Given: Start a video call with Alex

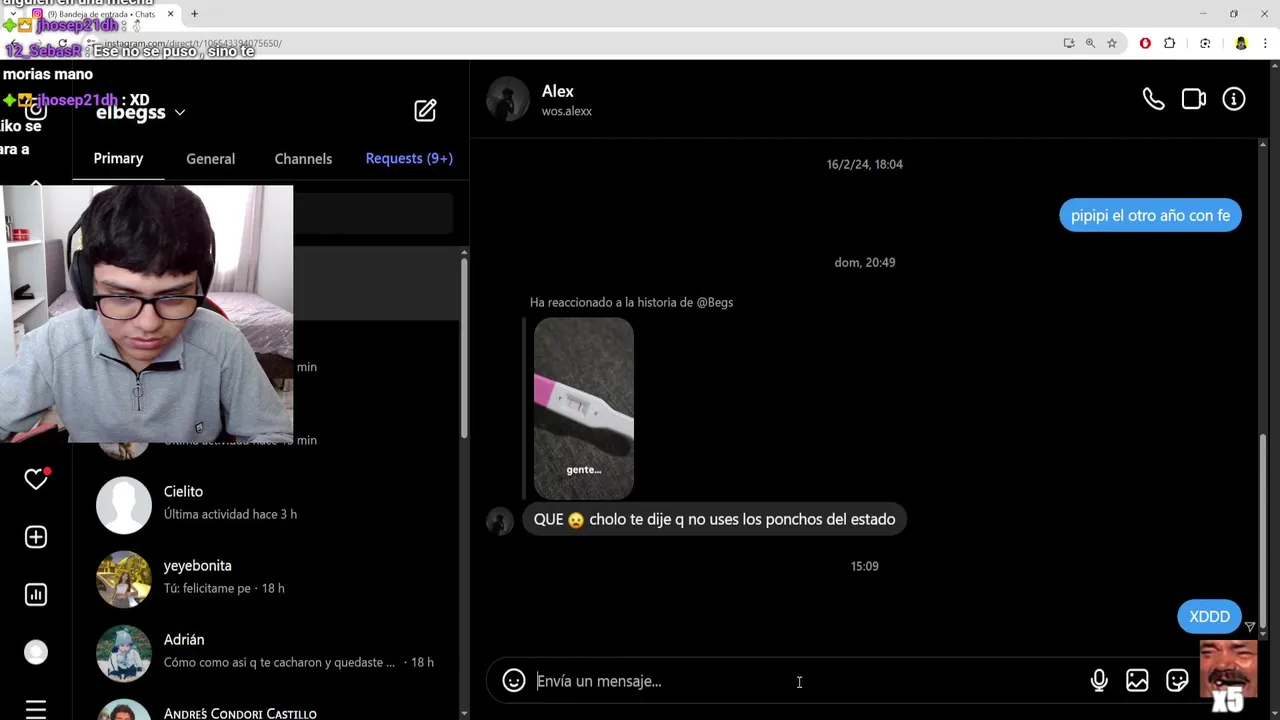Looking at the screenshot, I should (1193, 99).
